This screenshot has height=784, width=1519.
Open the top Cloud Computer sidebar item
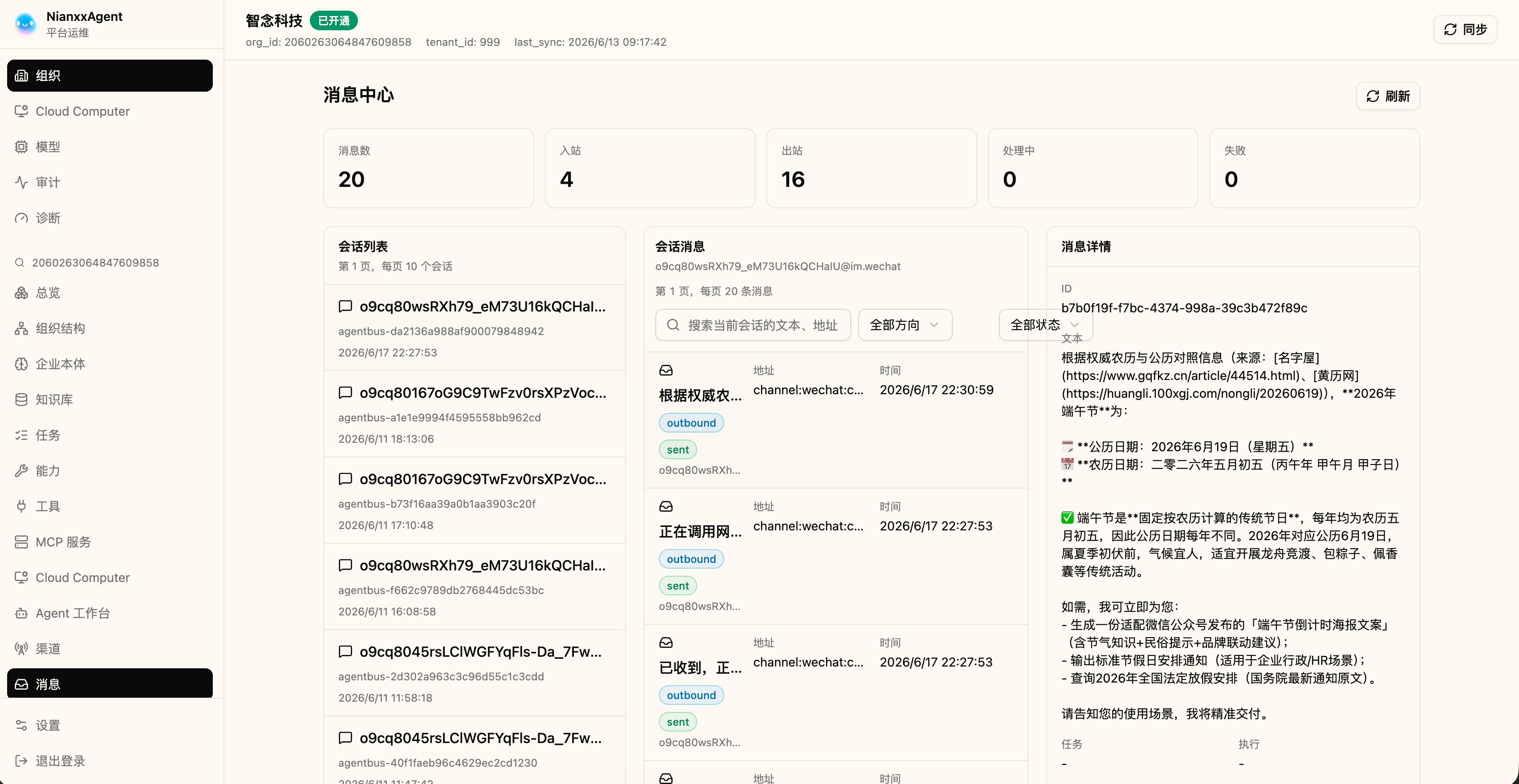point(110,111)
